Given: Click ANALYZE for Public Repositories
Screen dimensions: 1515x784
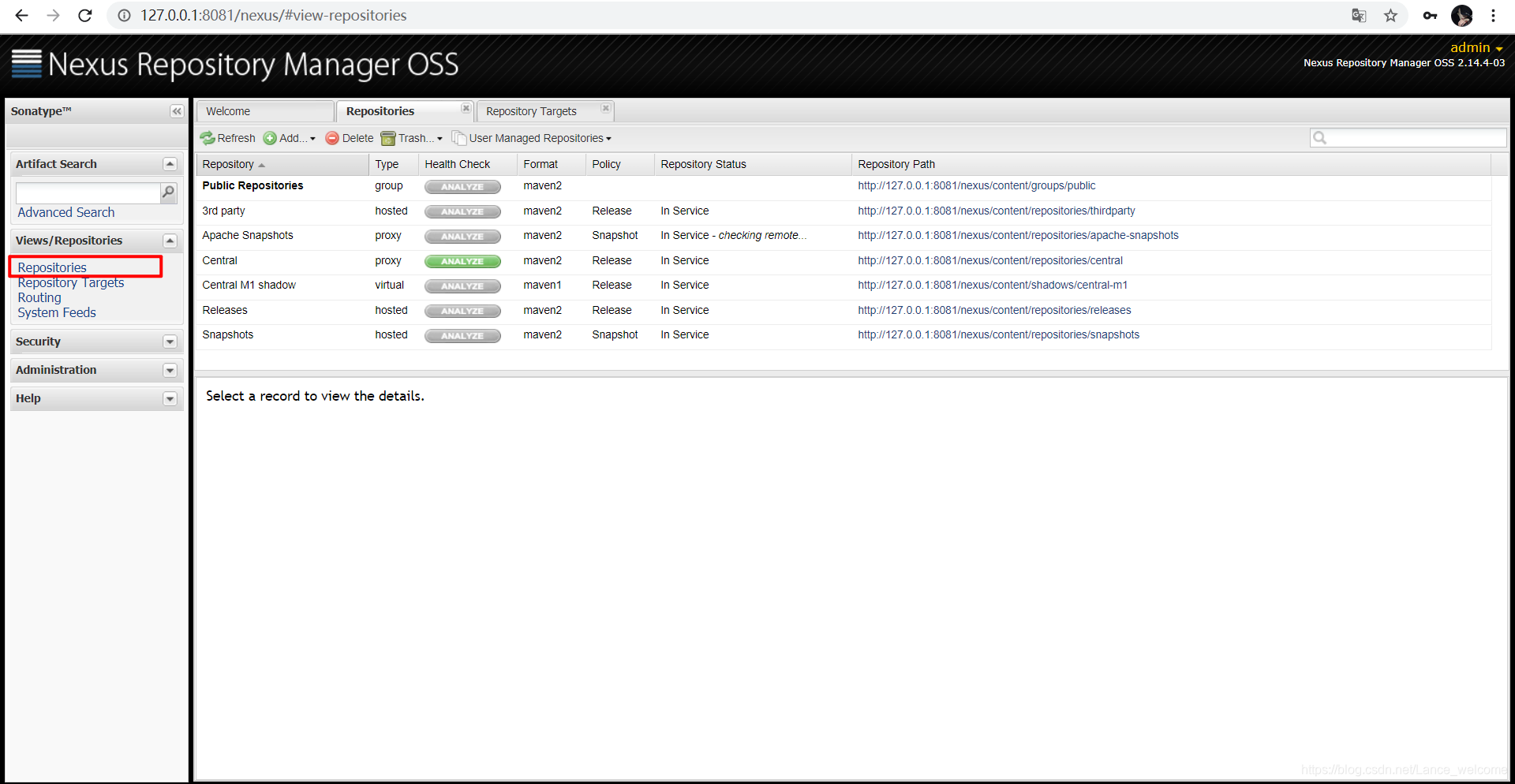Looking at the screenshot, I should click(462, 187).
